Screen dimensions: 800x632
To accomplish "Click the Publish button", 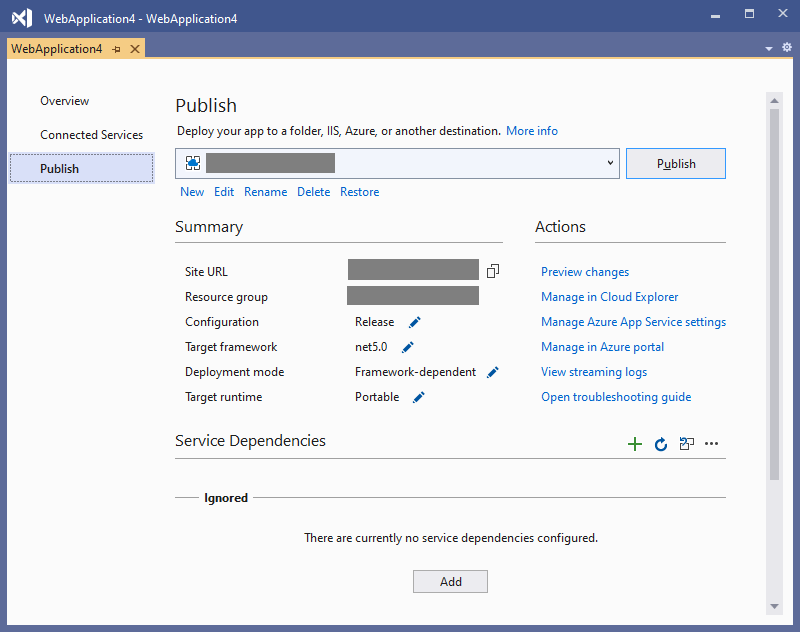I will 676,164.
